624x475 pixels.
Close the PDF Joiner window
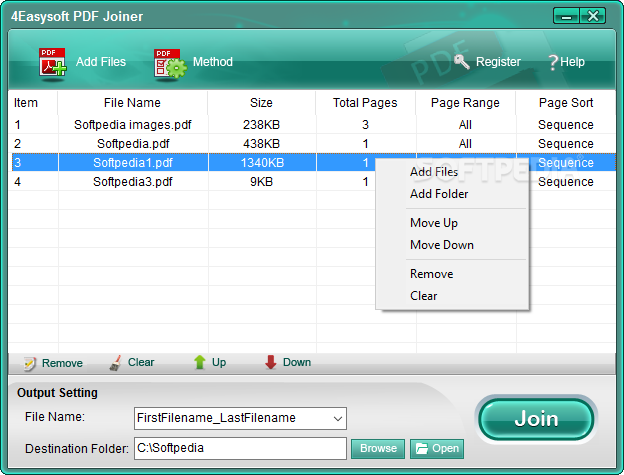point(593,16)
